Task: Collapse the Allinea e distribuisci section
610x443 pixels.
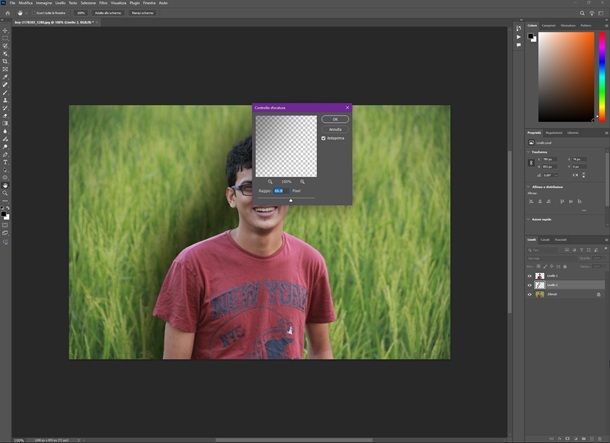Action: click(529, 187)
